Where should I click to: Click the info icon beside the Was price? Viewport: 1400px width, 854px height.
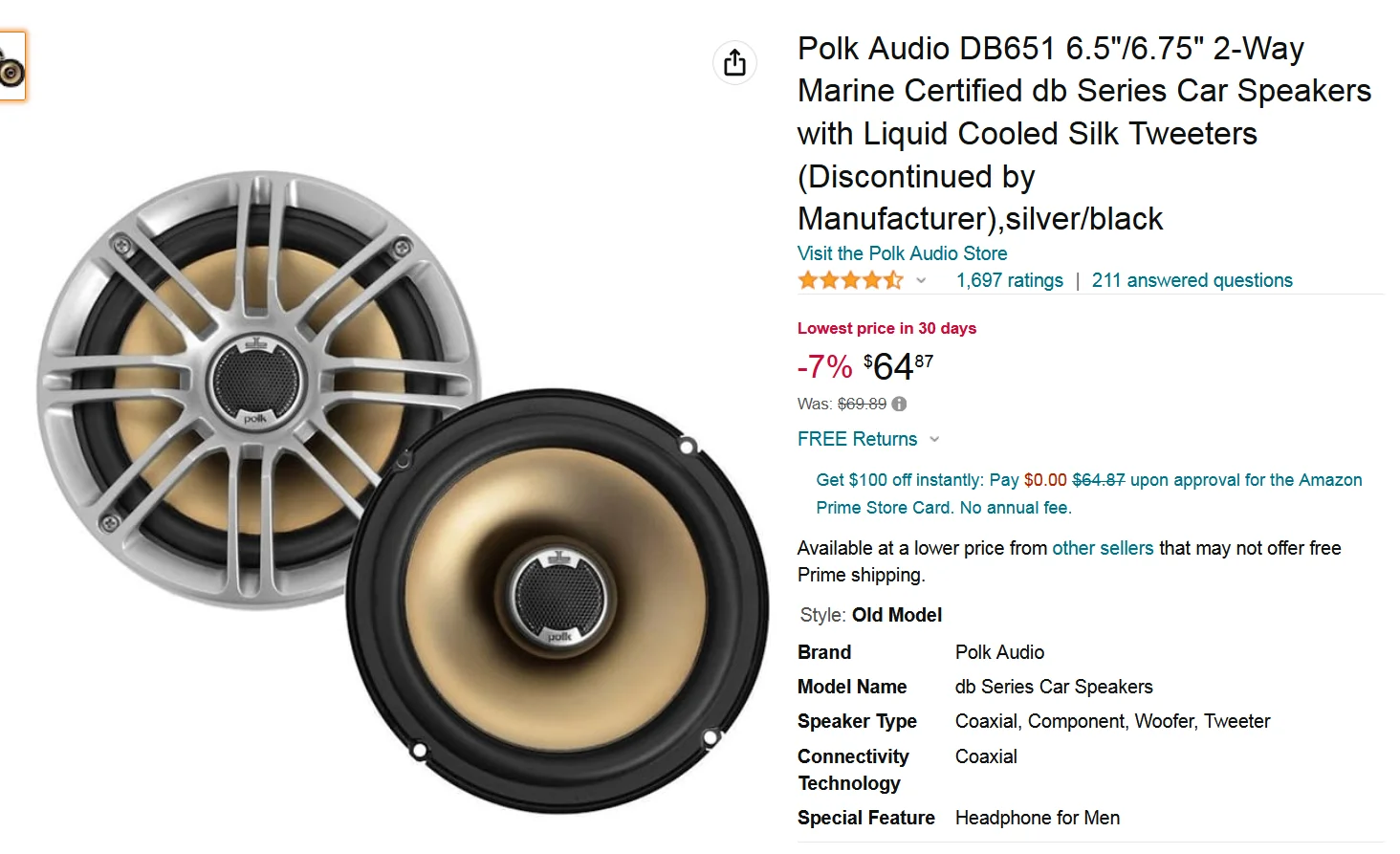coord(899,404)
